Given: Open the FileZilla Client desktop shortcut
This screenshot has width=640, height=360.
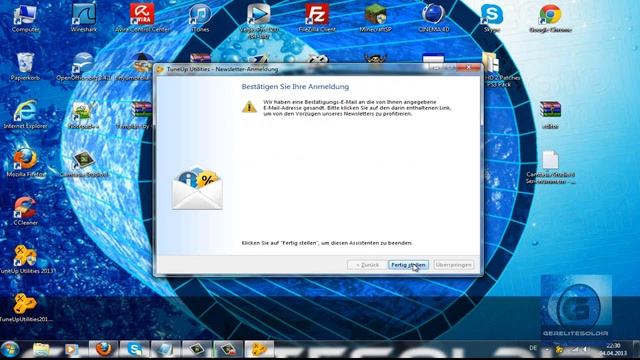Looking at the screenshot, I should (x=317, y=18).
